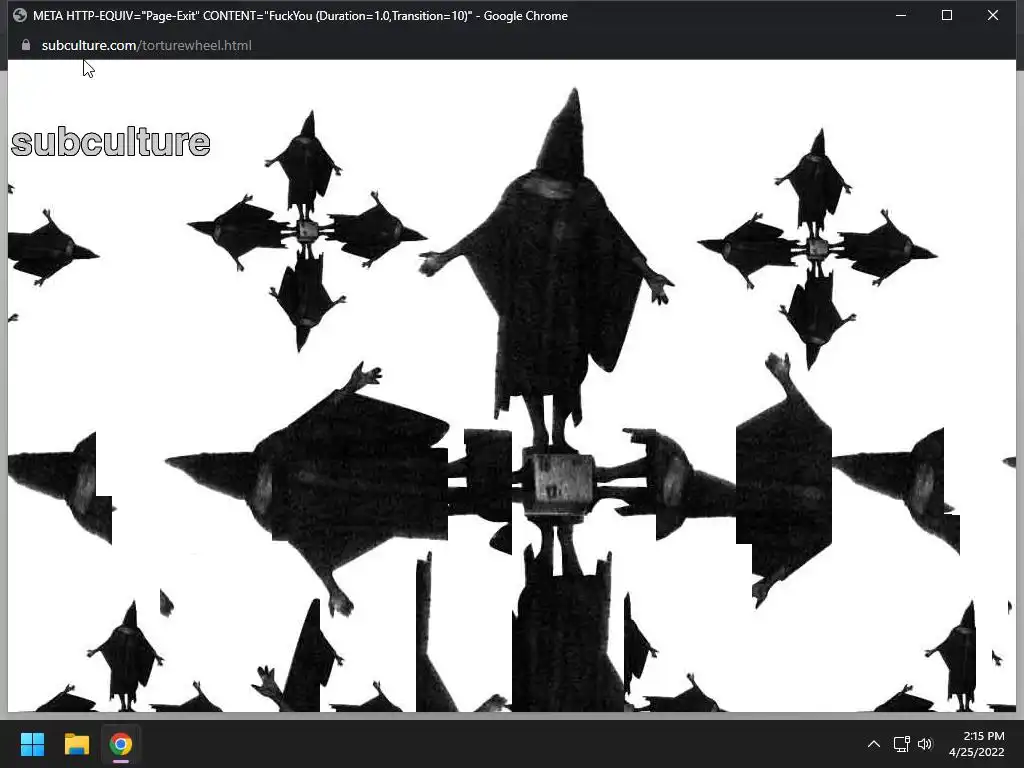Select the subculture.com address bar URL
Viewport: 1024px width, 768px height.
click(146, 45)
